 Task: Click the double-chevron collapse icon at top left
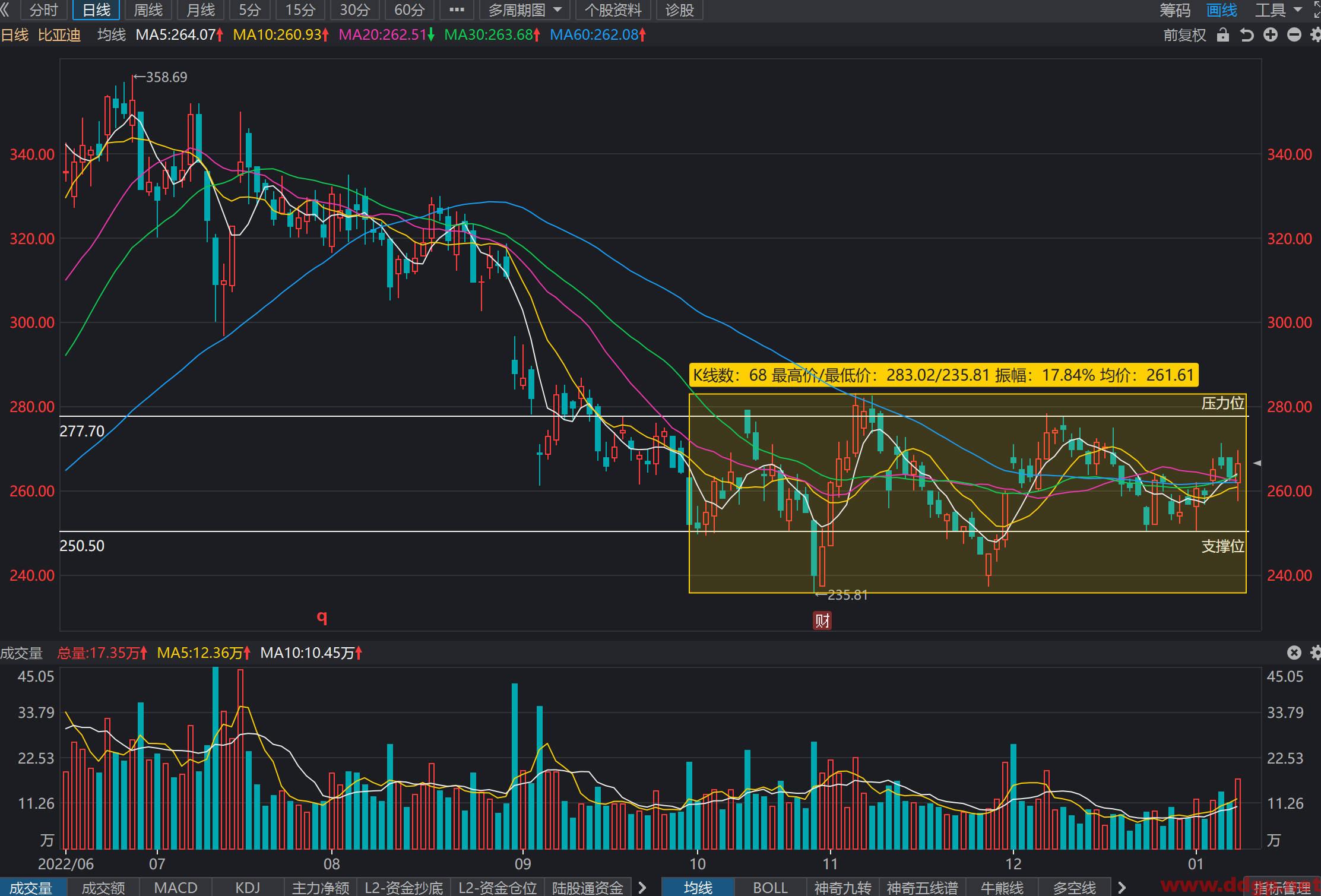tap(5, 10)
